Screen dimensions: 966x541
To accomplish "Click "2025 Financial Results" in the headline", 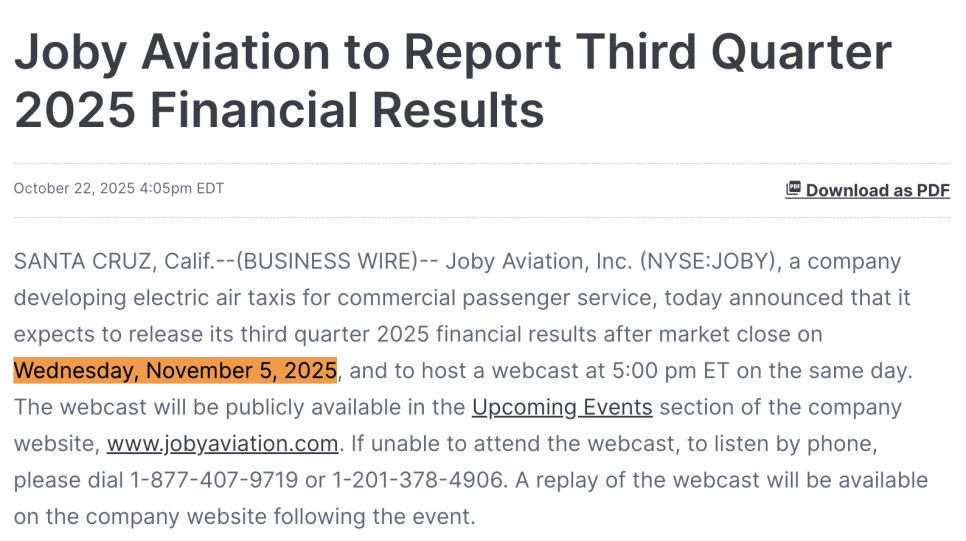I will [x=279, y=109].
